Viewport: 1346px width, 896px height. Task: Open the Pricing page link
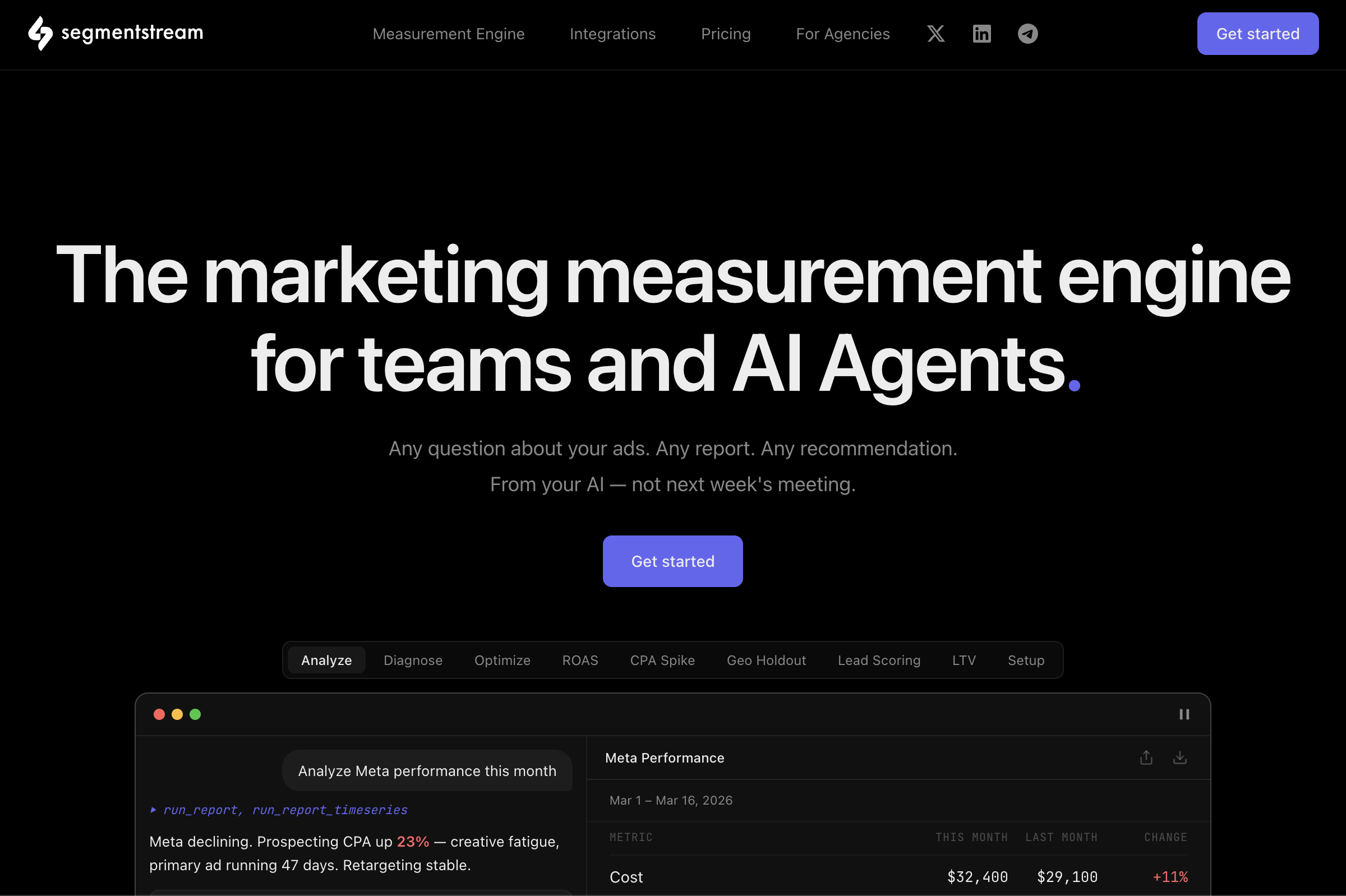pyautogui.click(x=725, y=34)
